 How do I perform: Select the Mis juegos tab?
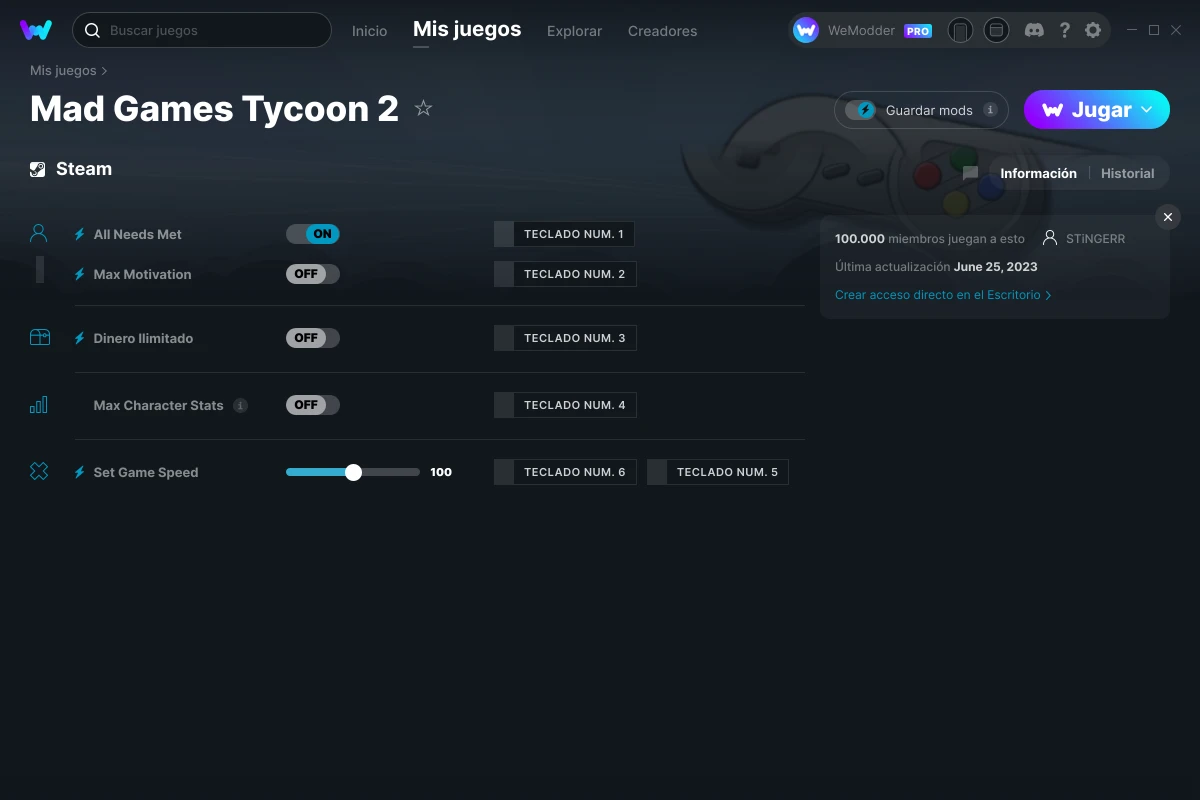tap(467, 29)
